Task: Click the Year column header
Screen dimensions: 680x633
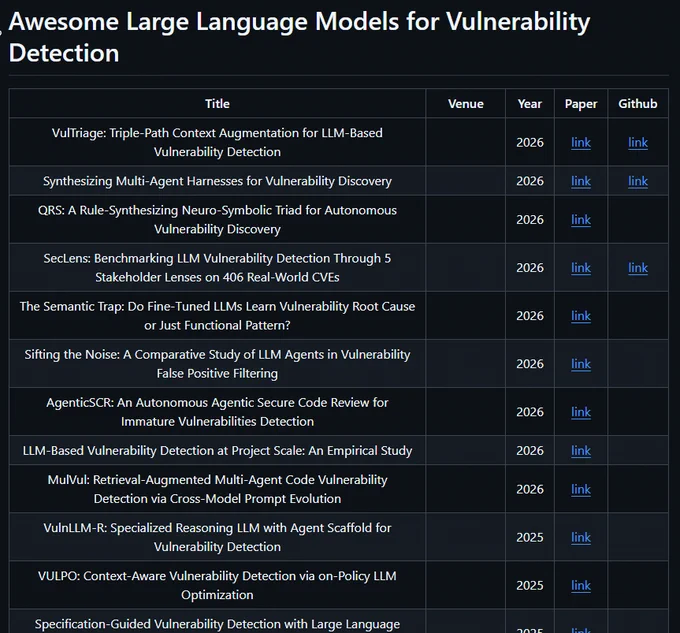Action: point(530,104)
